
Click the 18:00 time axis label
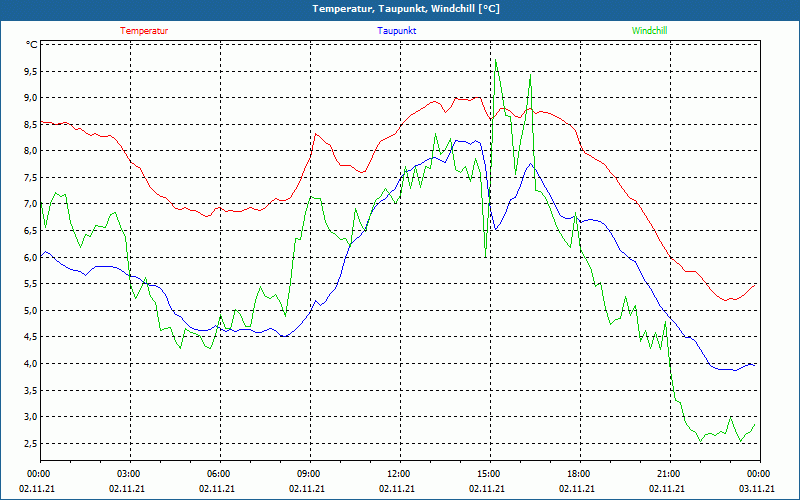pos(578,474)
